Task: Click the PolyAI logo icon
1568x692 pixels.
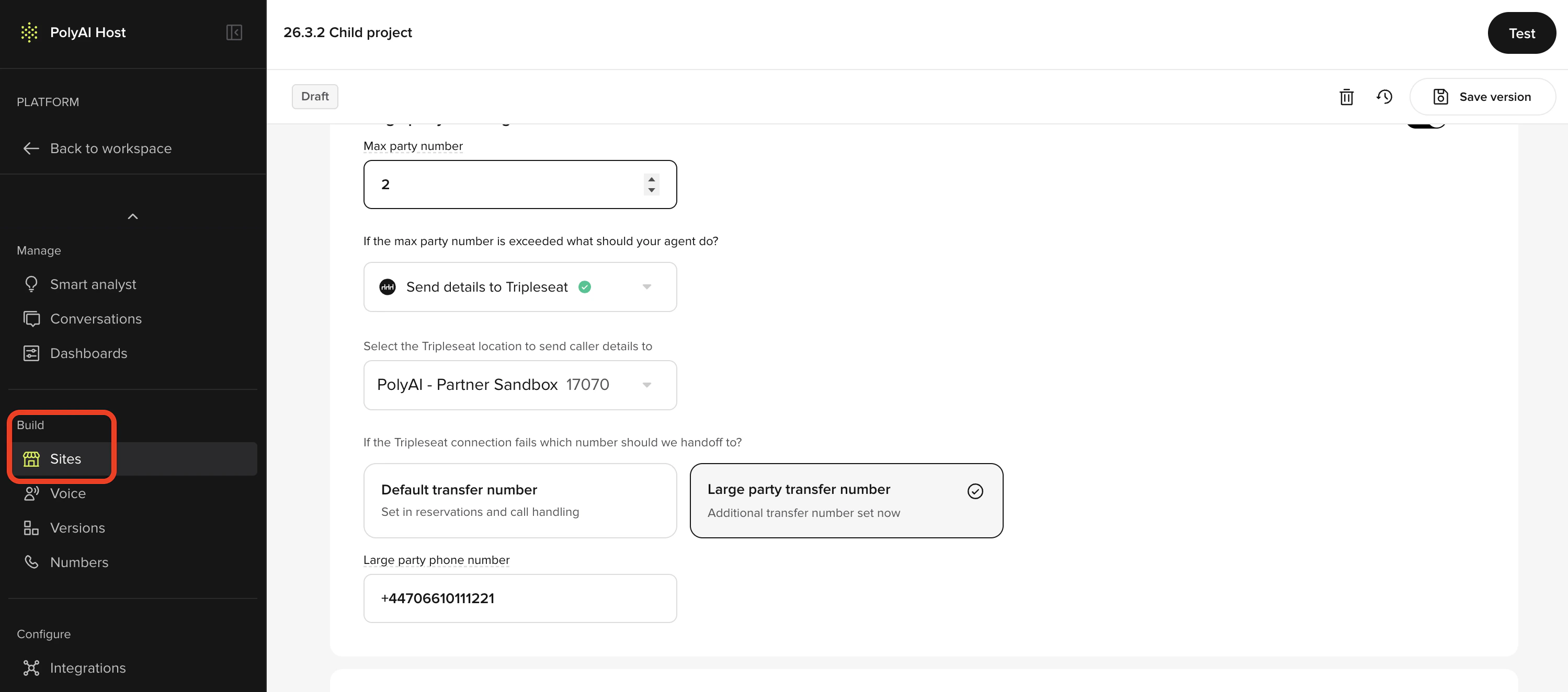Action: [29, 32]
